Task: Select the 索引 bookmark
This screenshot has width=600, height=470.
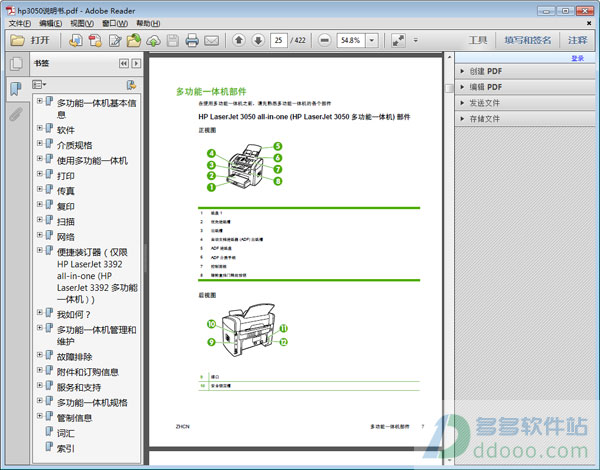Action: coord(66,449)
